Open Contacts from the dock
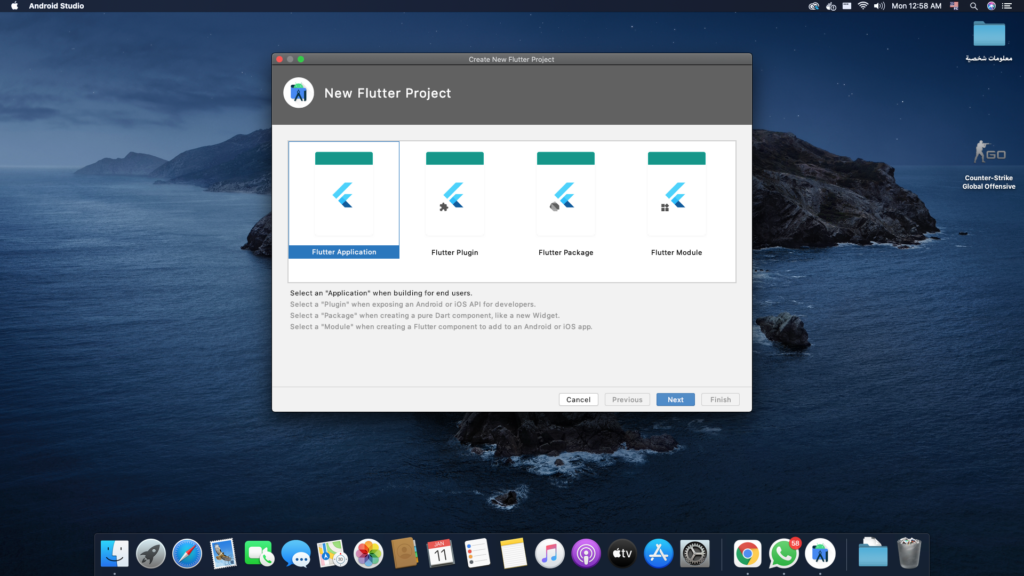Screen dimensions: 1024x576 pos(404,554)
